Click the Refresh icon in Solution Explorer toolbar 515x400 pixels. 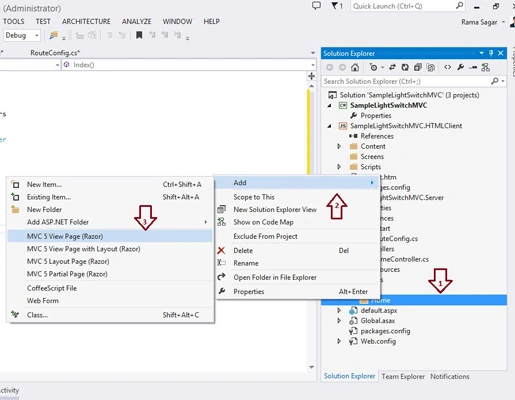405,67
